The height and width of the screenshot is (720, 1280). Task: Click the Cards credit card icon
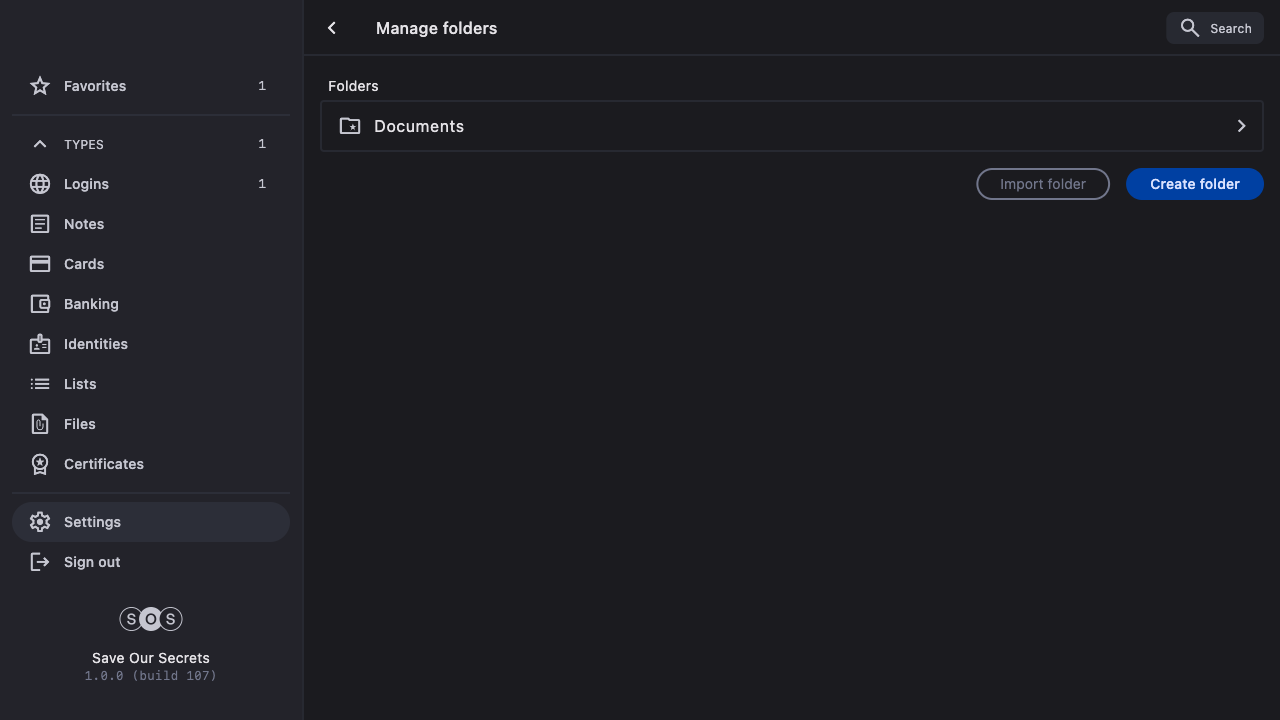tap(40, 264)
